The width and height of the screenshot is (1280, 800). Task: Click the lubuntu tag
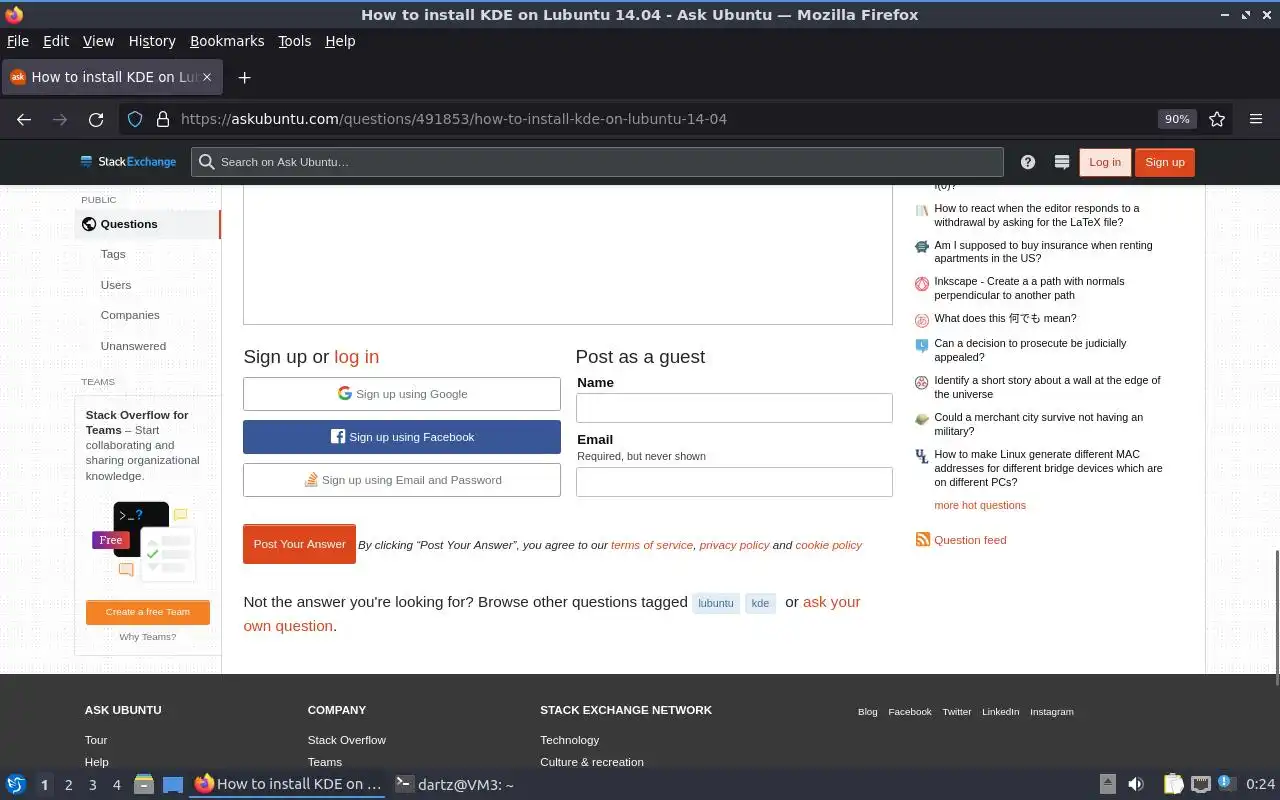pos(716,603)
